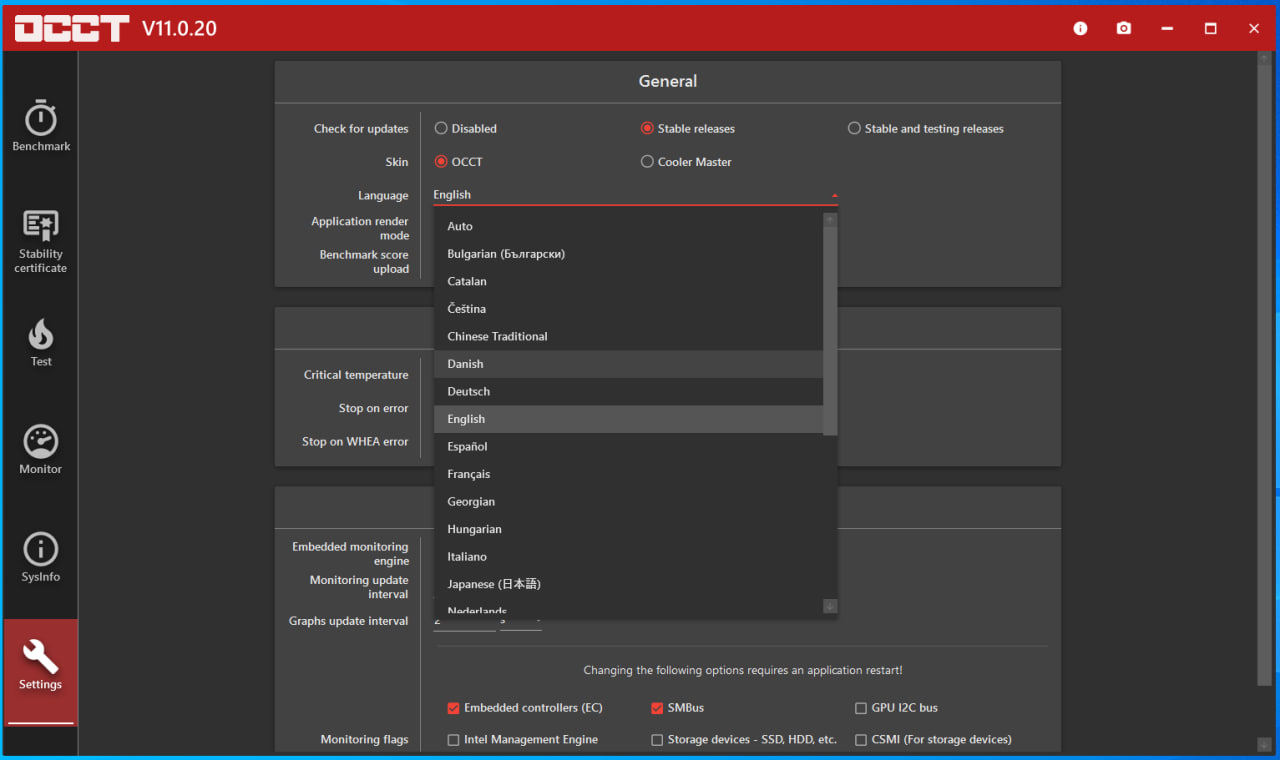Image resolution: width=1280 pixels, height=760 pixels.
Task: Click the Stop on WHEA error label
Action: (355, 441)
